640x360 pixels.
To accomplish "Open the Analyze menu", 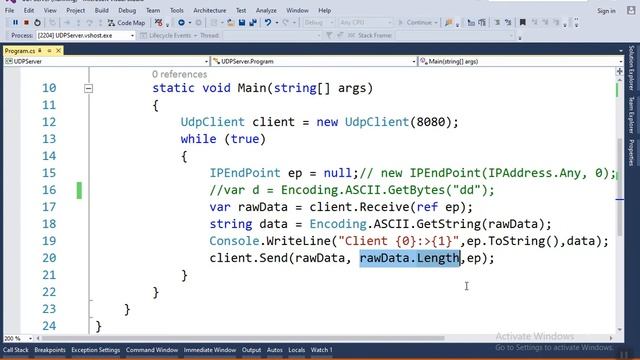I will [266, 11].
